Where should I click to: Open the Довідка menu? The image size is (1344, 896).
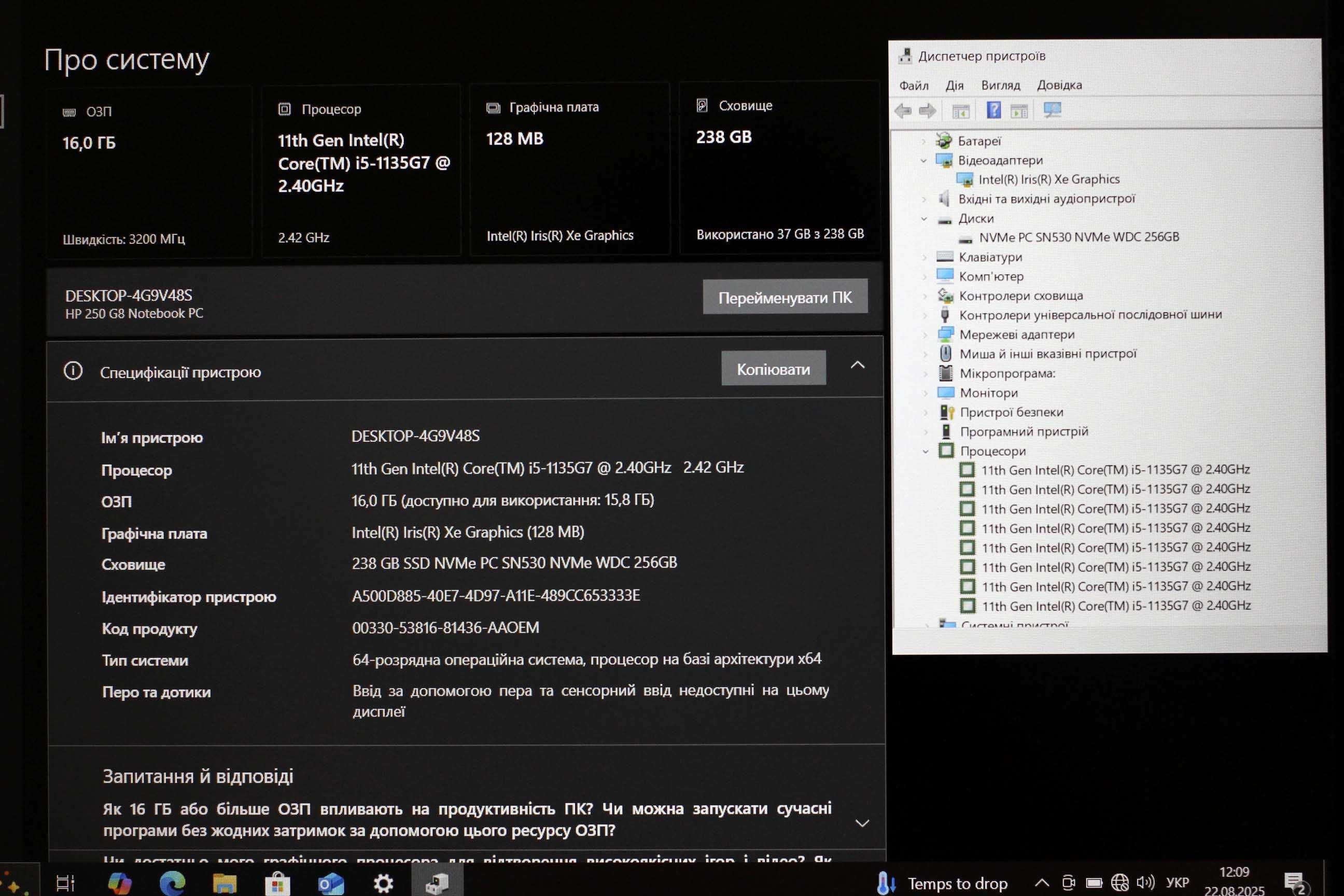[1059, 85]
